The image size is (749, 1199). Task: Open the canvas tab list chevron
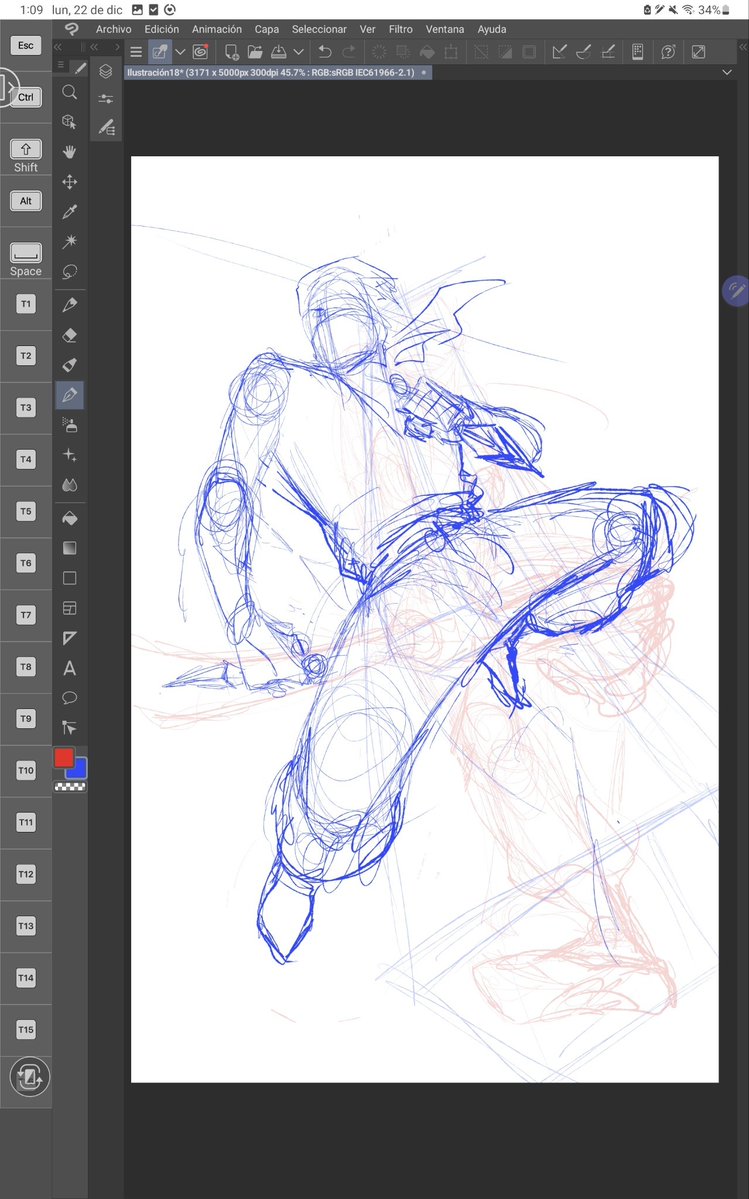(x=727, y=72)
